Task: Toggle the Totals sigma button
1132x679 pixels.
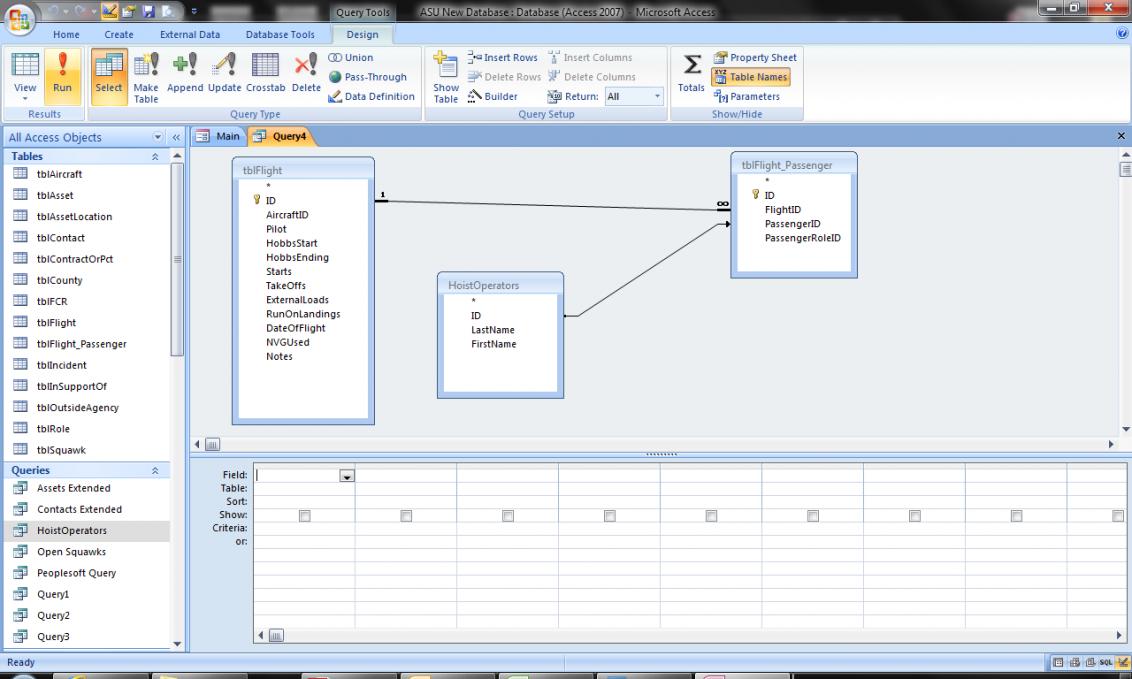Action: point(691,72)
